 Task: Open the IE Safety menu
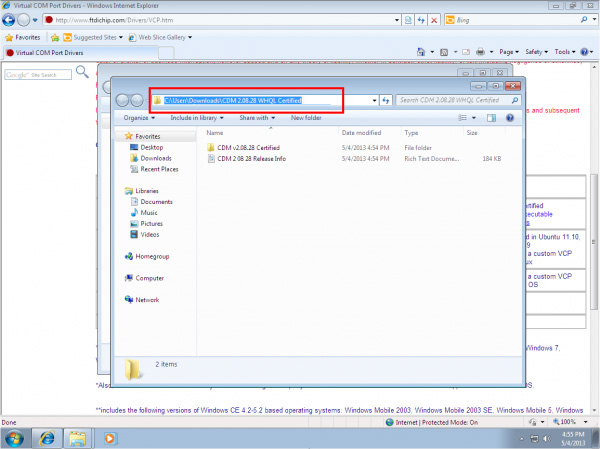pos(536,52)
